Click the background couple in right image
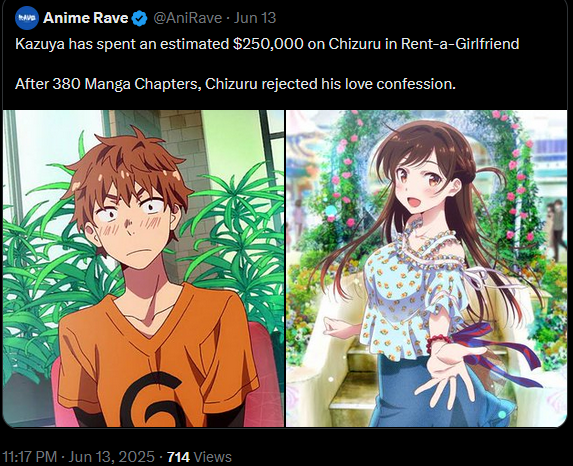573x466 pixels. (x=555, y=228)
